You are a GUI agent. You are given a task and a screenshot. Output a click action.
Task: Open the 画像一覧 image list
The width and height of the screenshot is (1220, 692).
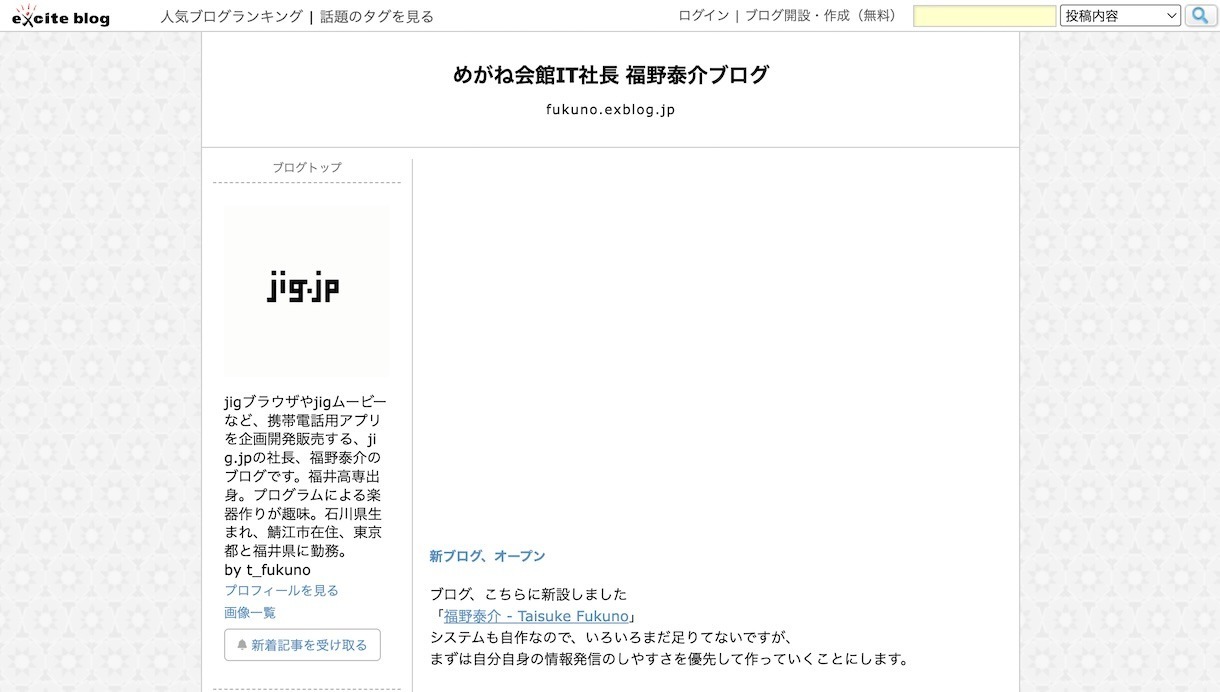pyautogui.click(x=250, y=612)
